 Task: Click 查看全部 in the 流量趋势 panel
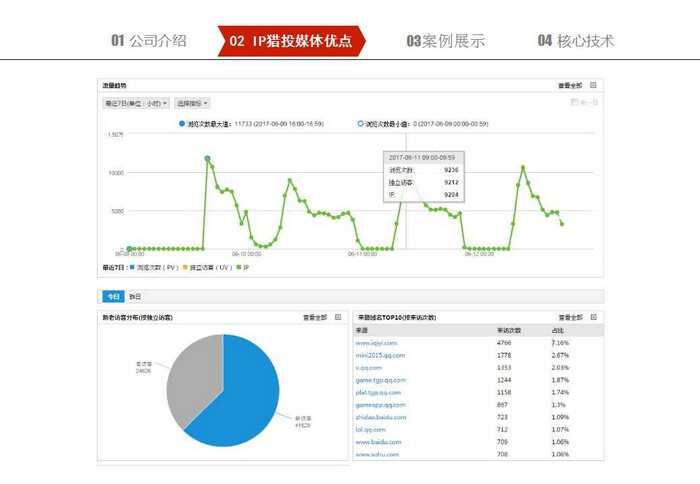(570, 85)
